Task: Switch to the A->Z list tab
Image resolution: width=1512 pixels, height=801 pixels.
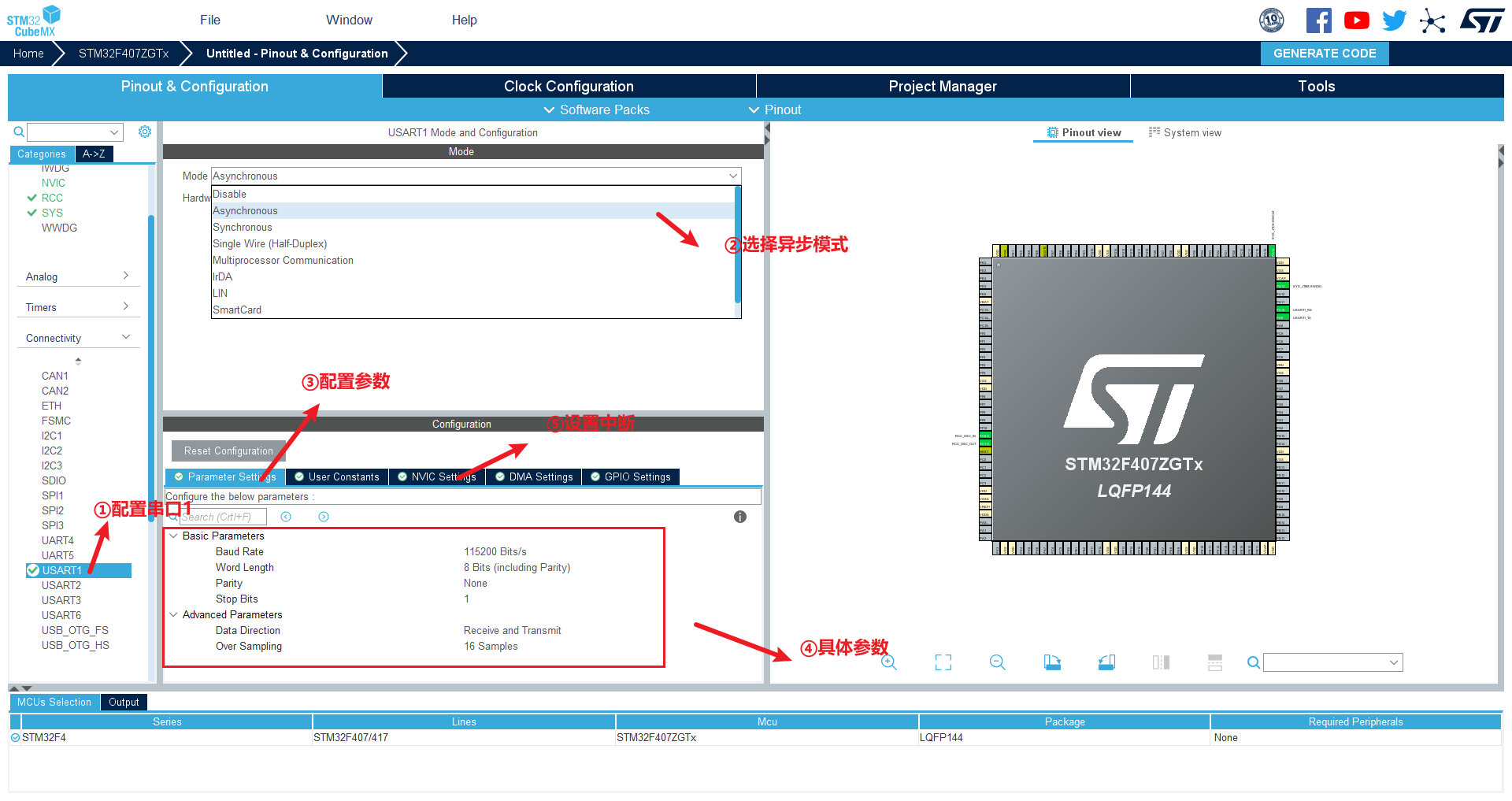Action: point(94,154)
